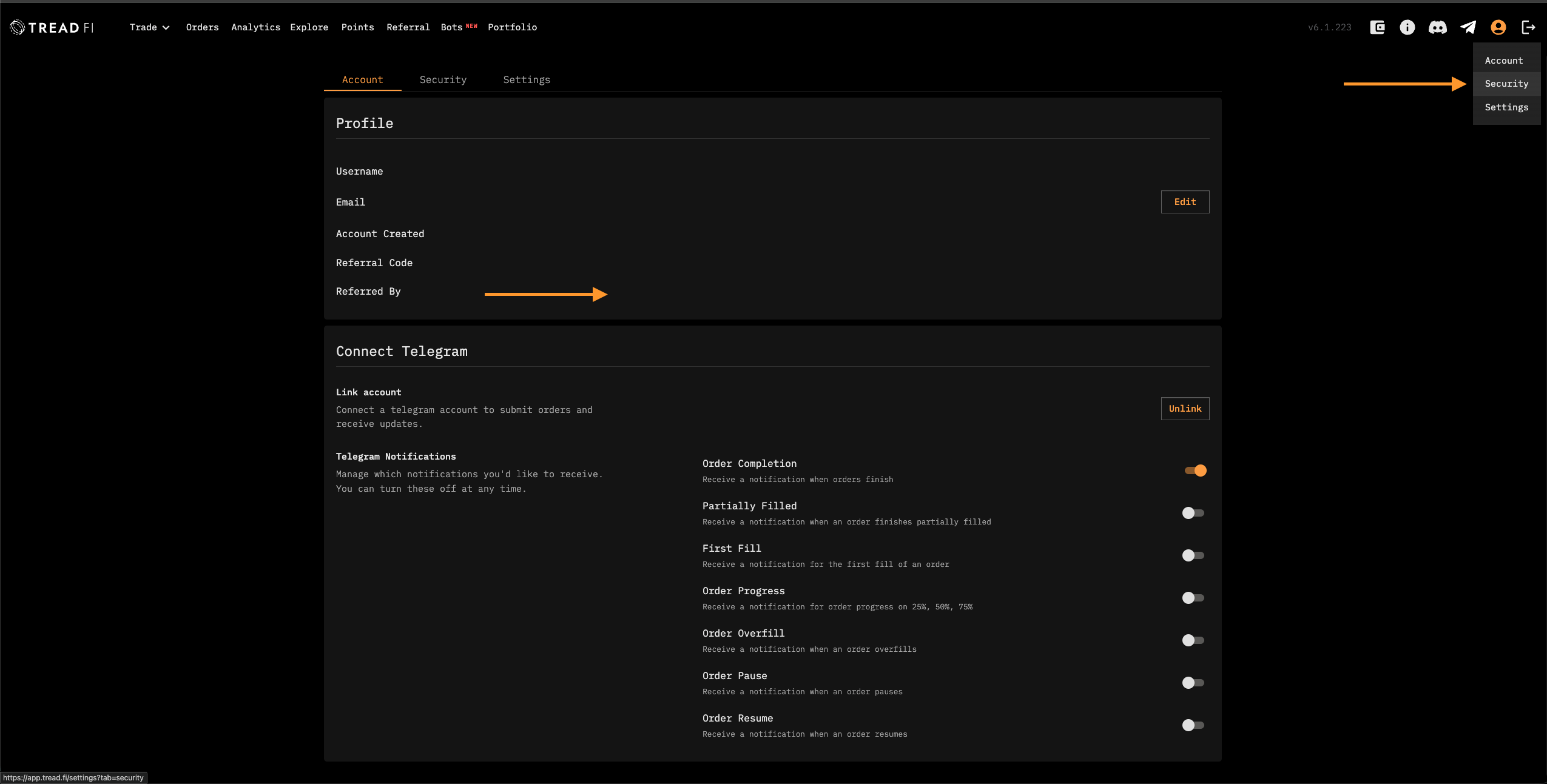Screen dimensions: 1547x784
Task: Expand the Trade dropdown menu
Action: click(149, 27)
